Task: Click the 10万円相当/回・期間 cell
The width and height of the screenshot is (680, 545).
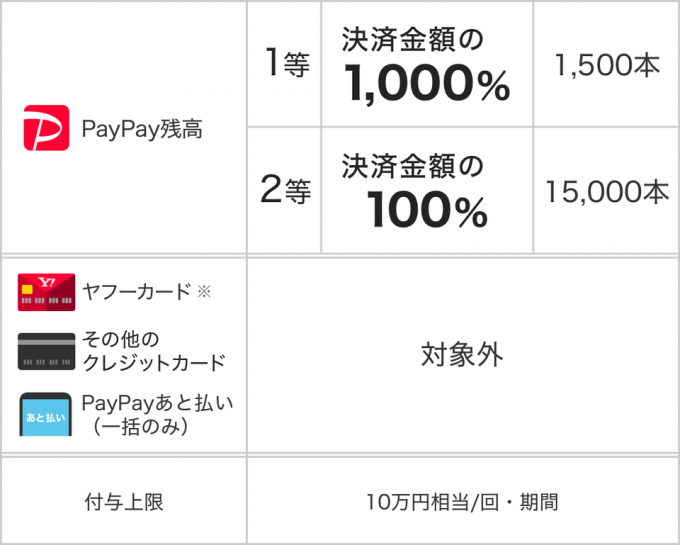Action: pos(463,500)
